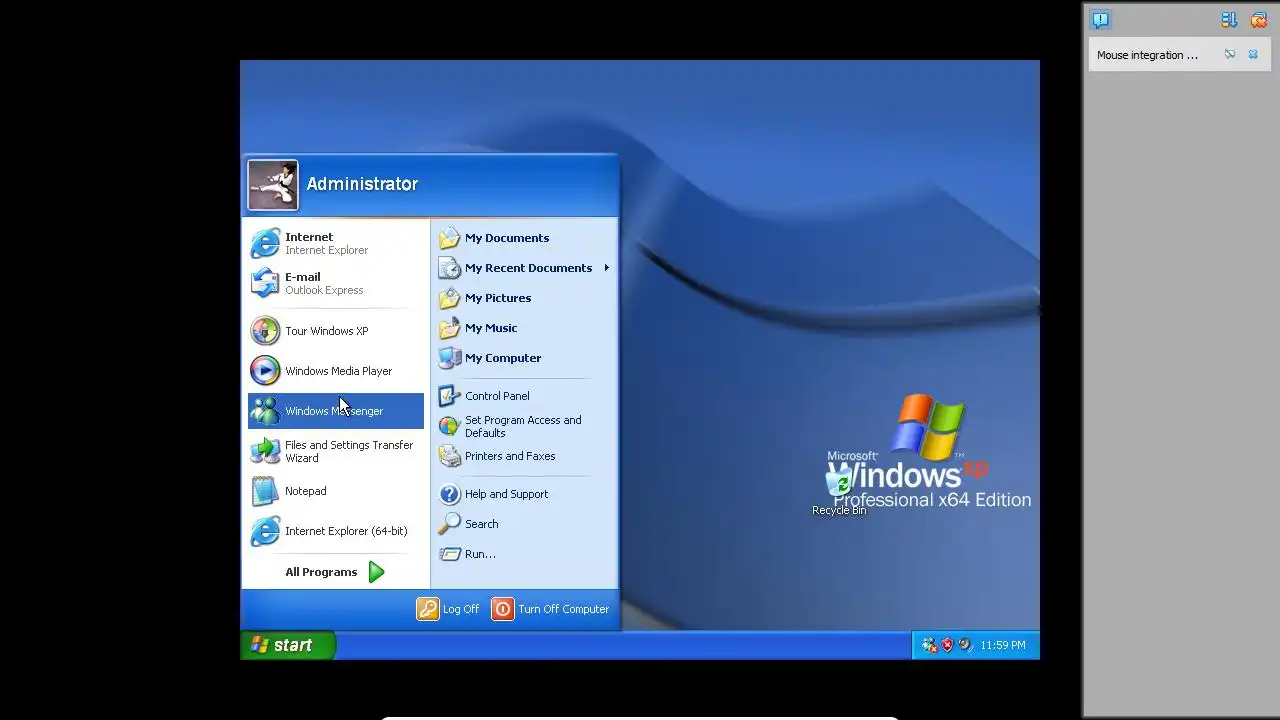Launch Tour Windows XP
This screenshot has width=1280, height=720.
point(336,331)
